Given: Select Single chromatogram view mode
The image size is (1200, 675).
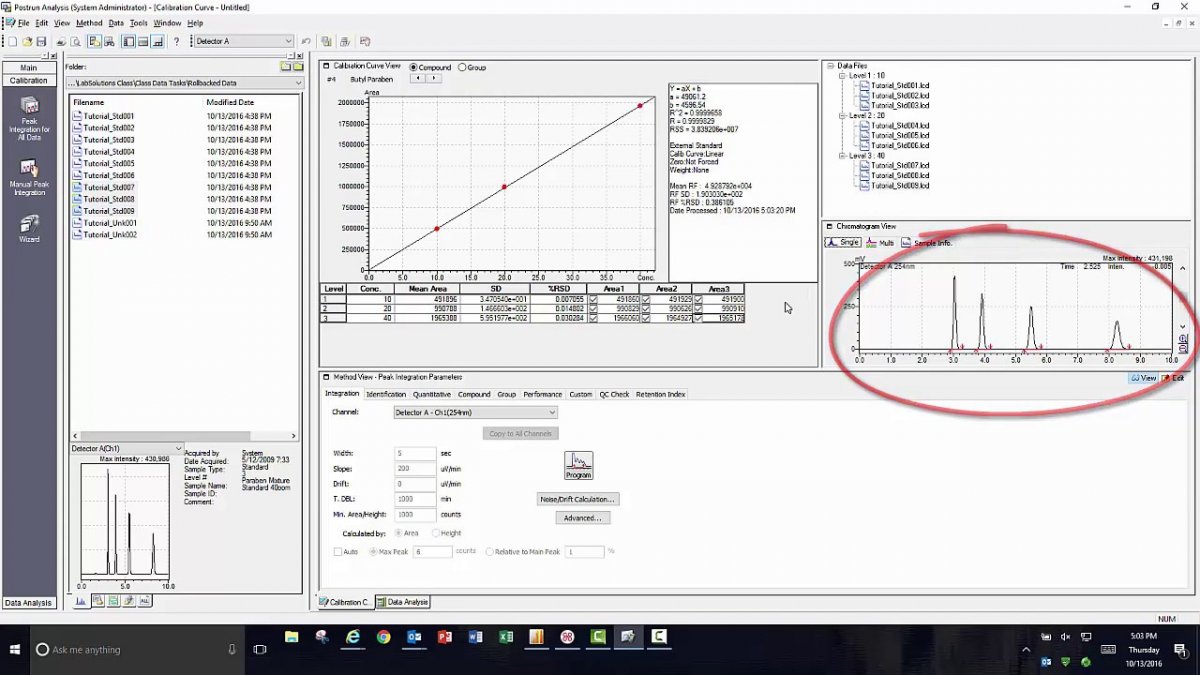Looking at the screenshot, I should point(843,242).
